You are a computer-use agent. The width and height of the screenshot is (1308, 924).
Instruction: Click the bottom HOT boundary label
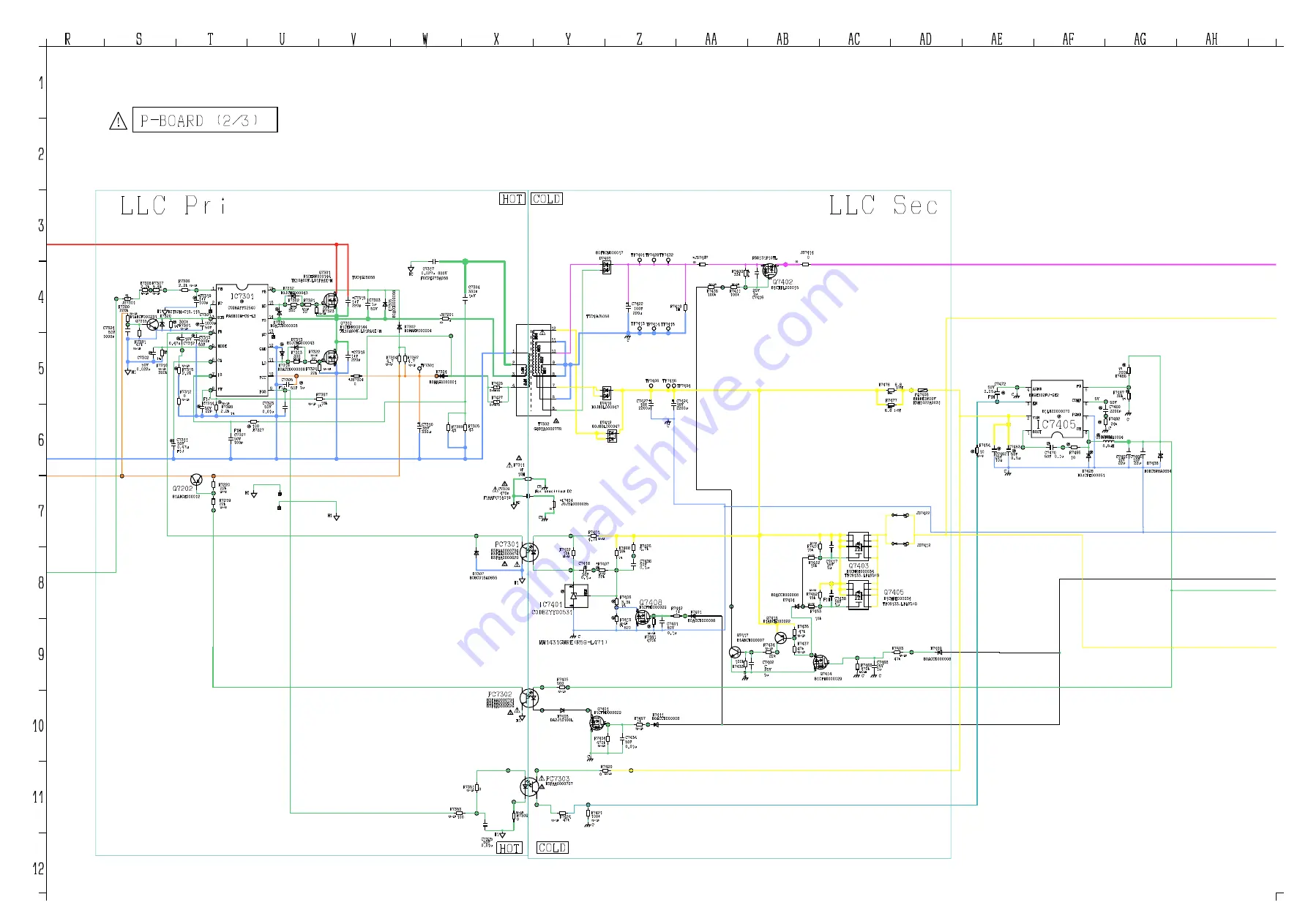(509, 849)
